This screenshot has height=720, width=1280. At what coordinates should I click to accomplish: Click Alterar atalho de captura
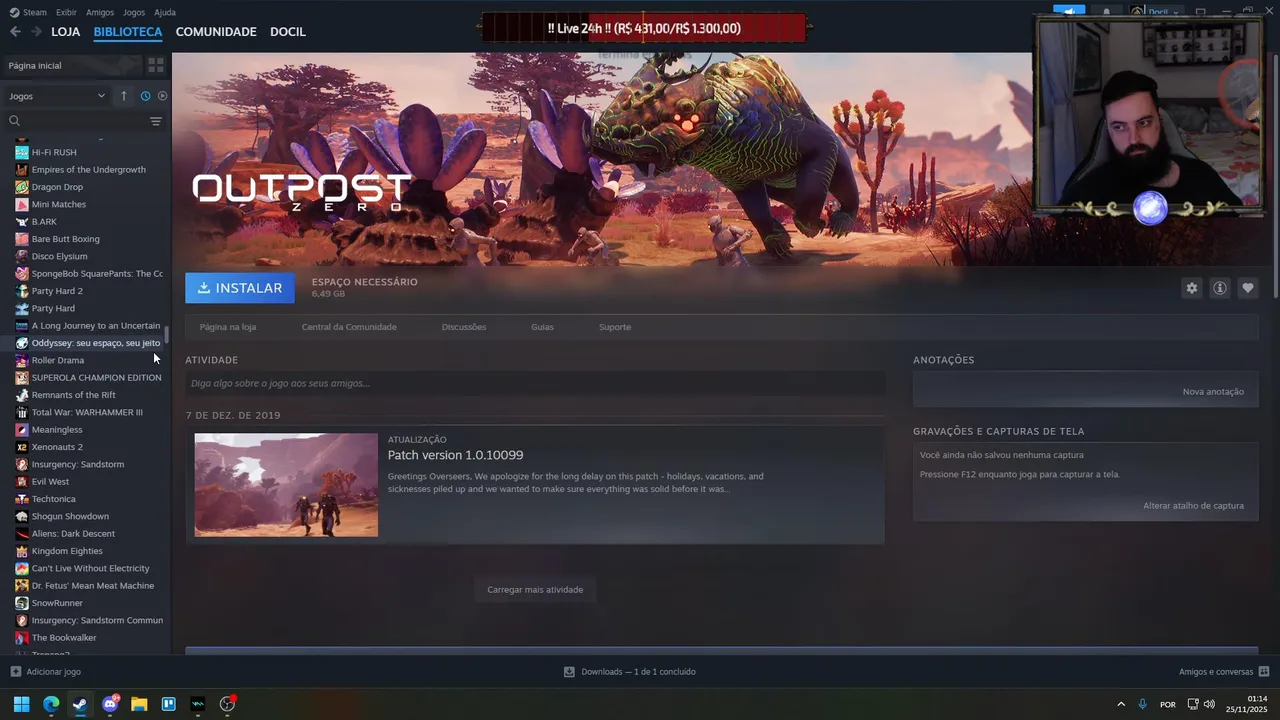(x=1193, y=506)
